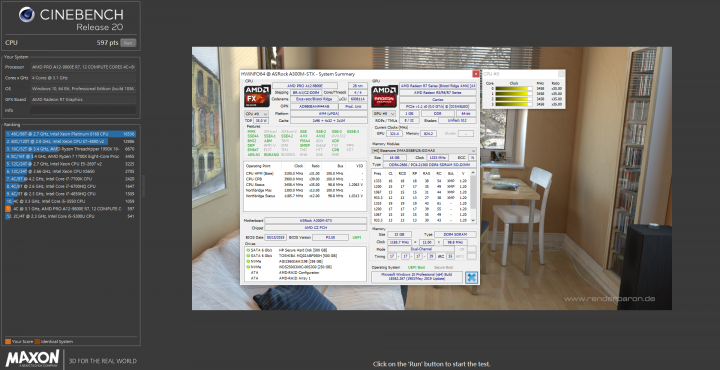This screenshot has height=370, width=720.
Task: Select the Core i5-5300U ranking row
Action: pyautogui.click(x=70, y=216)
